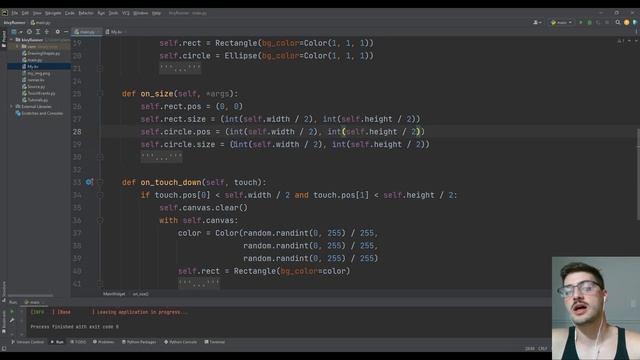Click the orange IDE updates icon
This screenshot has width=640, height=360.
[x=627, y=22]
